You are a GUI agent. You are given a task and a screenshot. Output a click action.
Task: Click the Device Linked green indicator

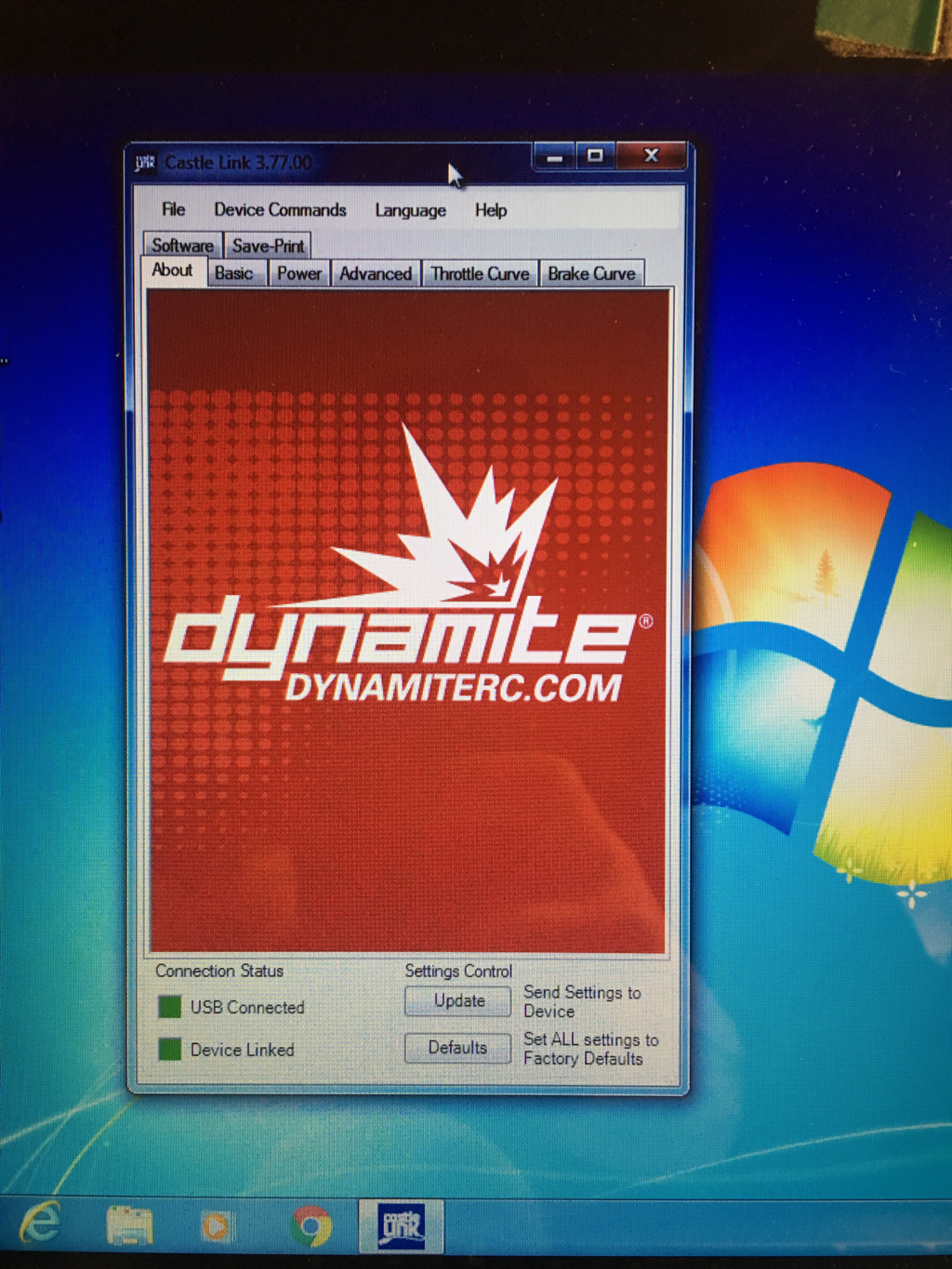point(169,1050)
